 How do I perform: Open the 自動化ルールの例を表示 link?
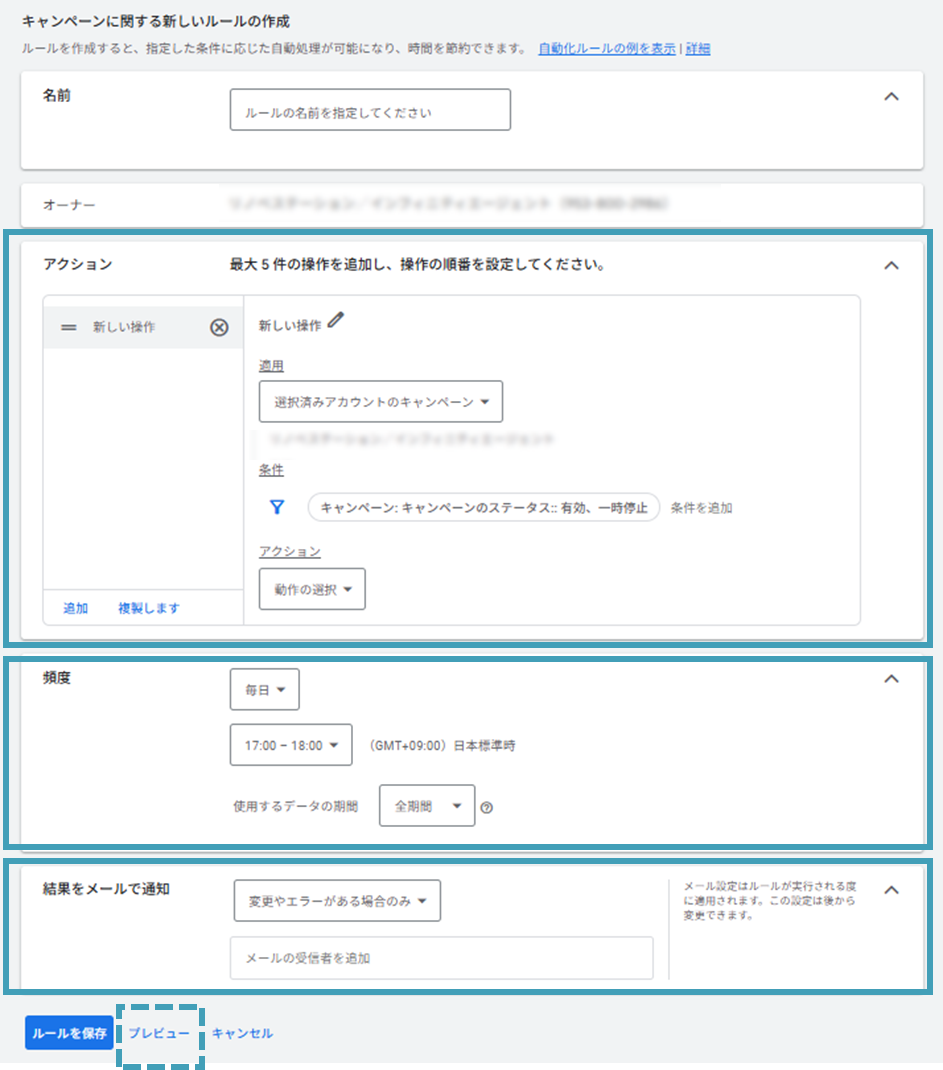coord(606,49)
